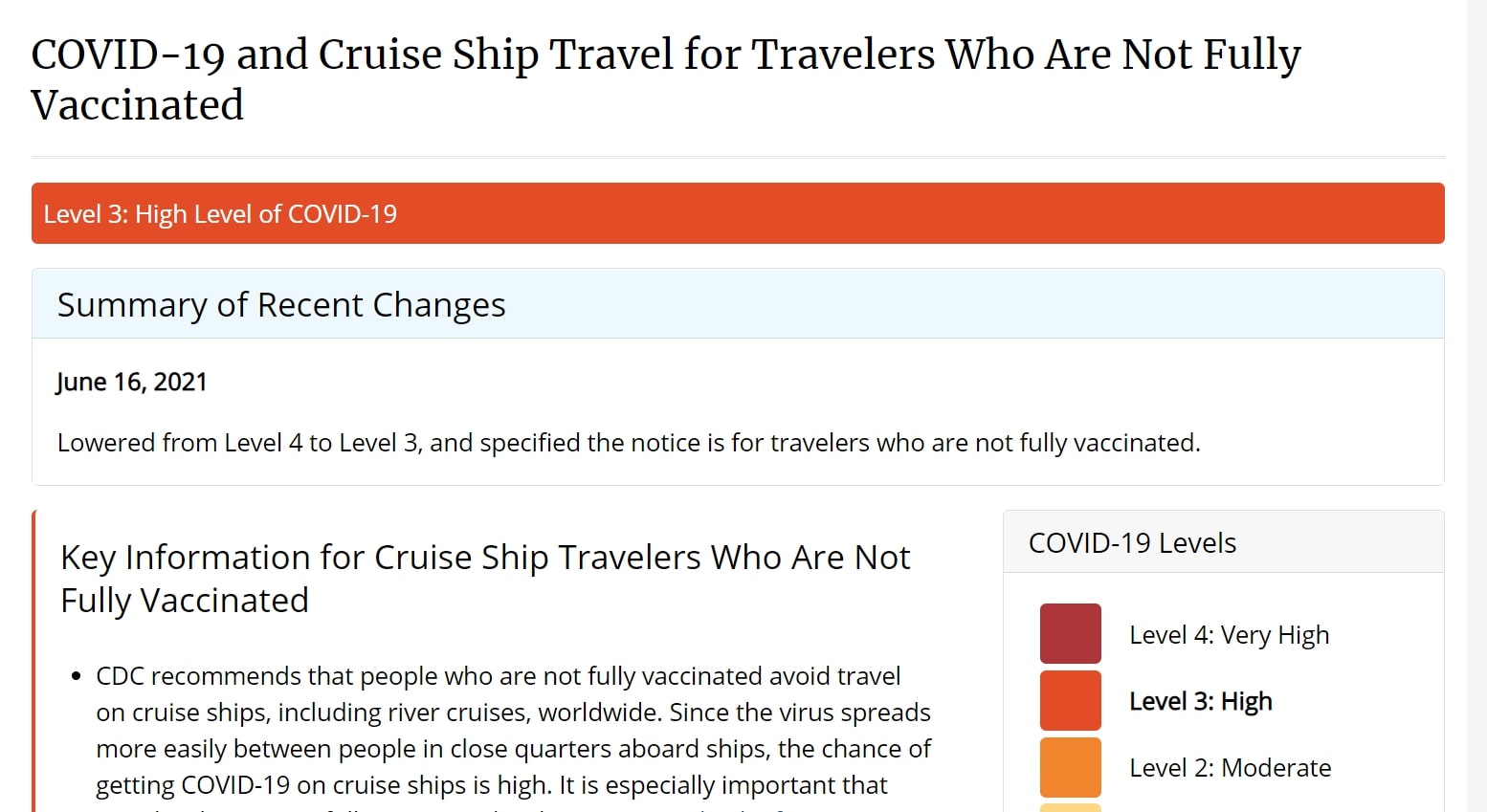The height and width of the screenshot is (812, 1487).
Task: Click the Level 2 Moderate orange swatch
Action: point(1070,767)
